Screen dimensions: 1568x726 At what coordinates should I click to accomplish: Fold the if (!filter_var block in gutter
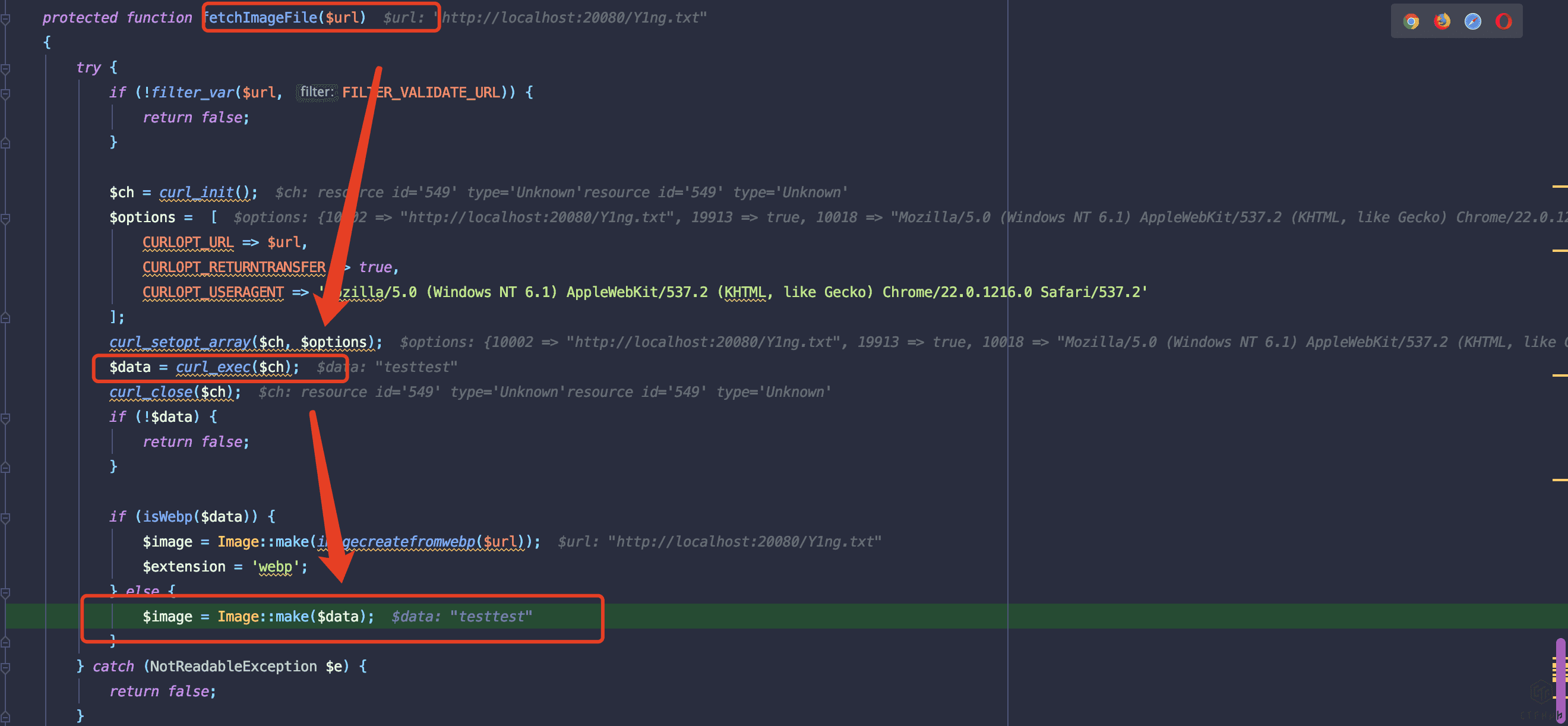[5, 94]
